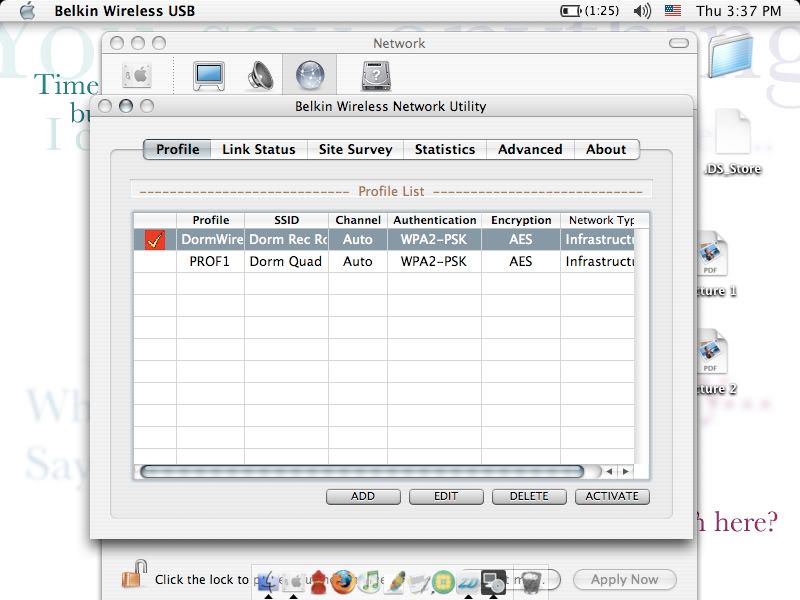This screenshot has width=800, height=600.
Task: Launch Firefox from the Dock
Action: tap(343, 581)
